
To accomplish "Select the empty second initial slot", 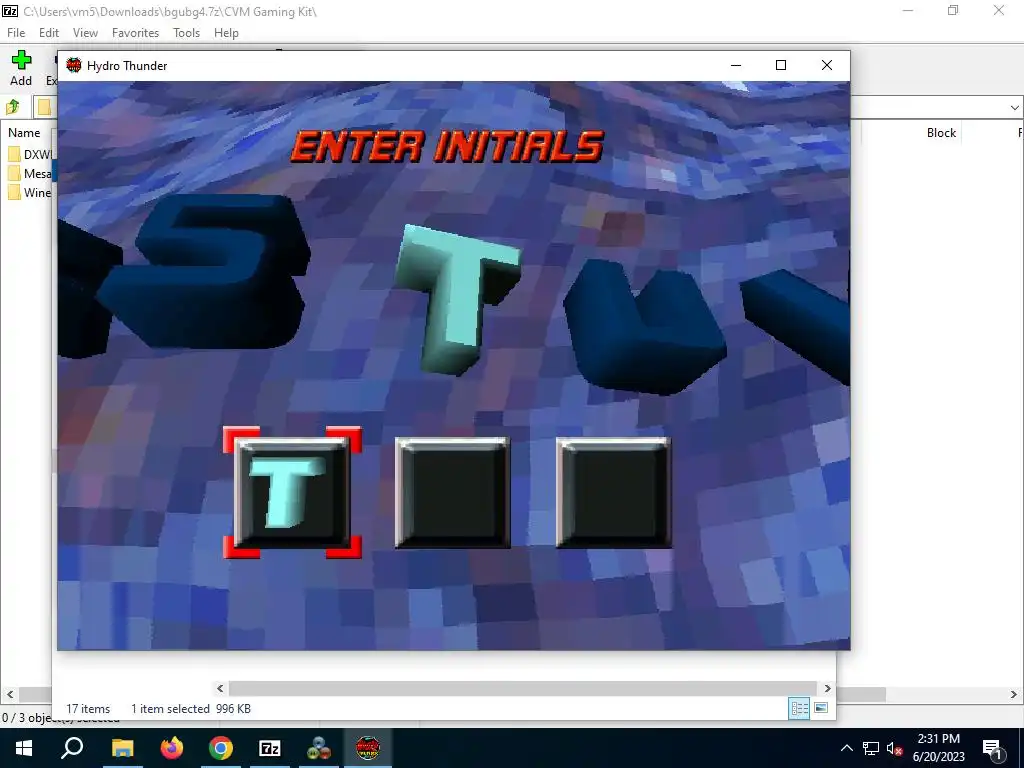I will coord(453,492).
